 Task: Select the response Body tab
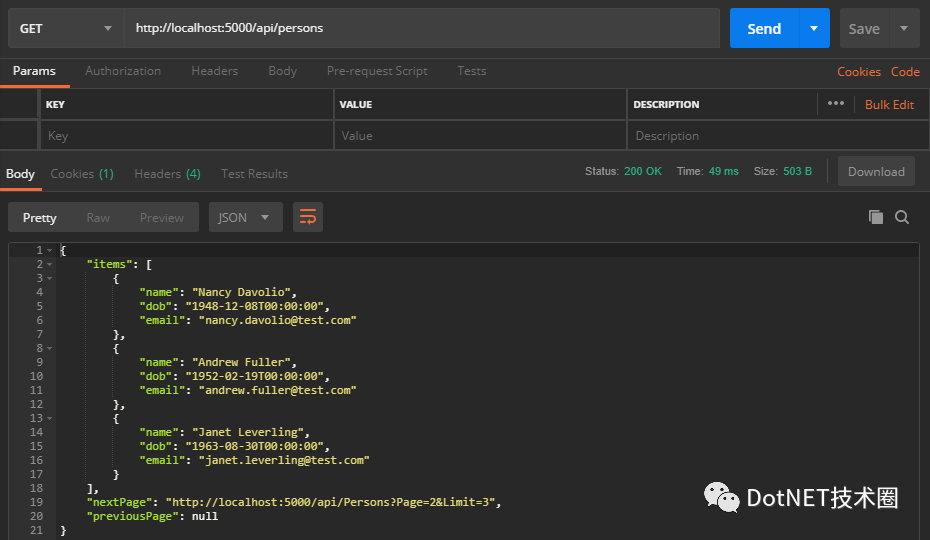click(x=20, y=174)
